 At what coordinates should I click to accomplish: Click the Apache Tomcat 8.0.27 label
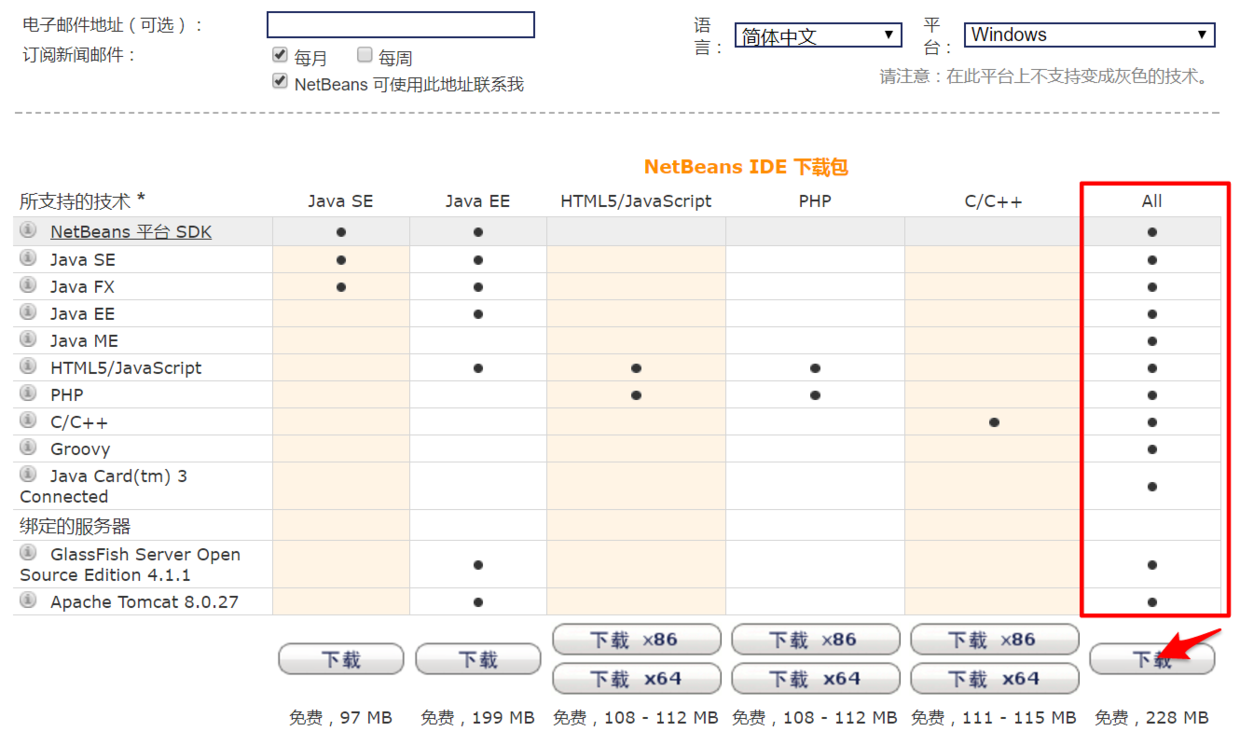coord(144,602)
